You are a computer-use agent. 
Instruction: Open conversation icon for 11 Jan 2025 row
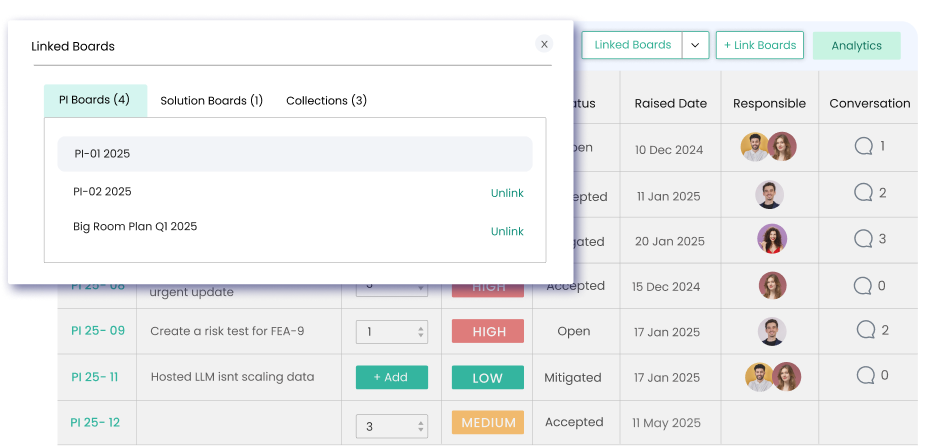pyautogui.click(x=863, y=193)
